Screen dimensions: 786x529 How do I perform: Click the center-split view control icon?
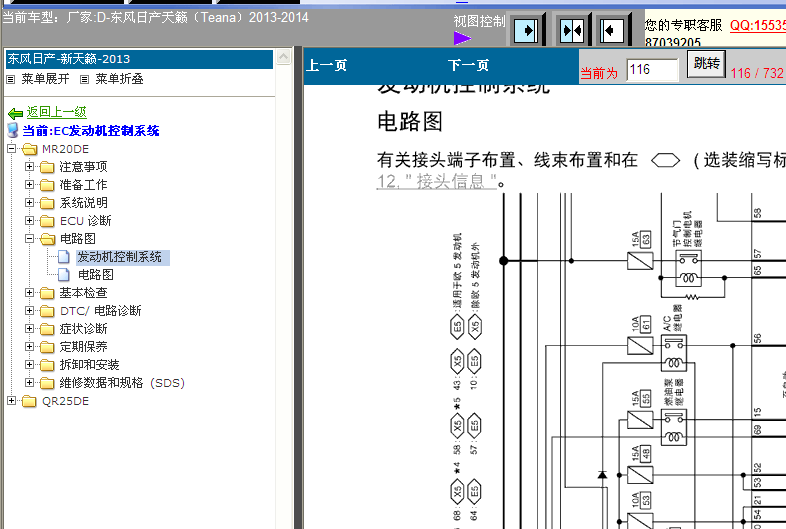(571, 31)
